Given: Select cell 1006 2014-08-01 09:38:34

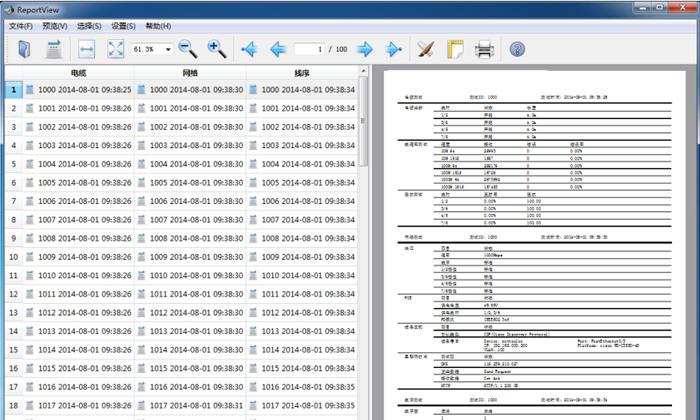Looking at the screenshot, I should click(x=302, y=201).
